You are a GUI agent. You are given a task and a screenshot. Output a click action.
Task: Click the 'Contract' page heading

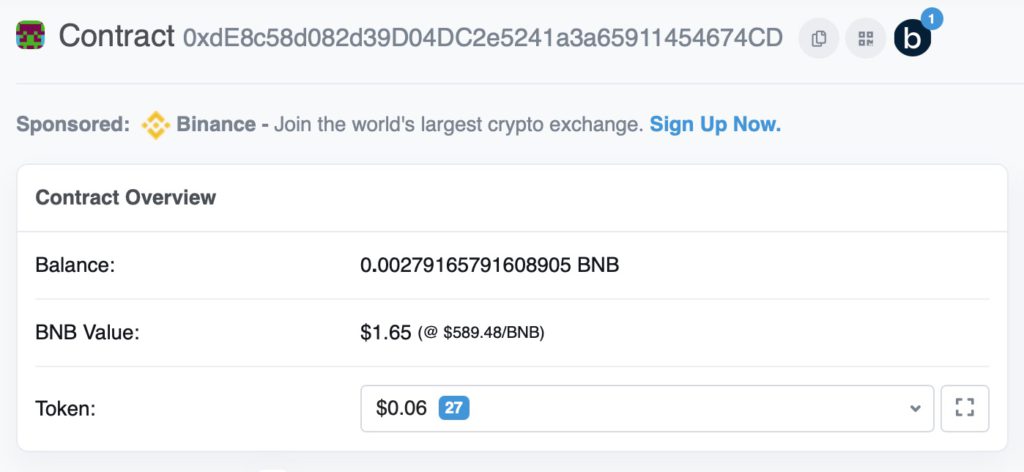coord(117,37)
